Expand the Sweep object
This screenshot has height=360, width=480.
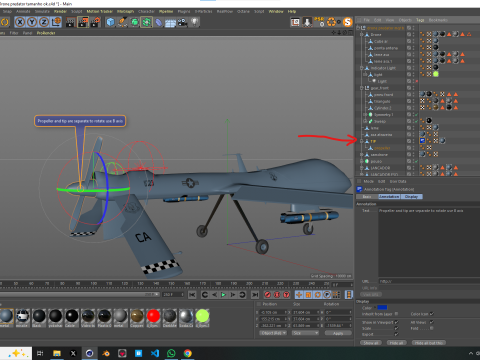365,121
